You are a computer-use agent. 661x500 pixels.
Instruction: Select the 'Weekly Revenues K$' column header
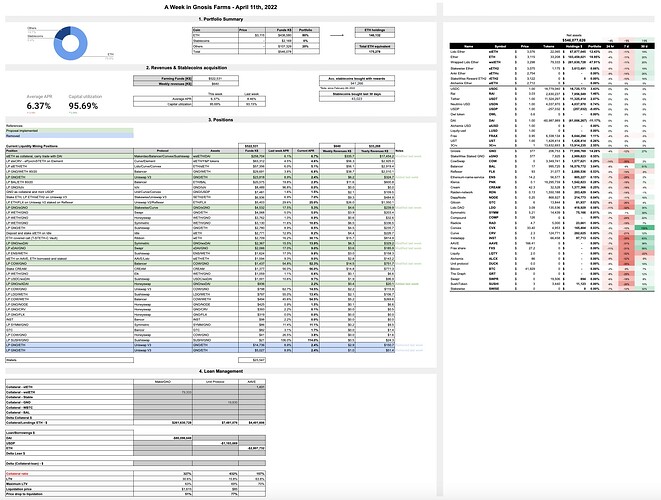point(337,151)
